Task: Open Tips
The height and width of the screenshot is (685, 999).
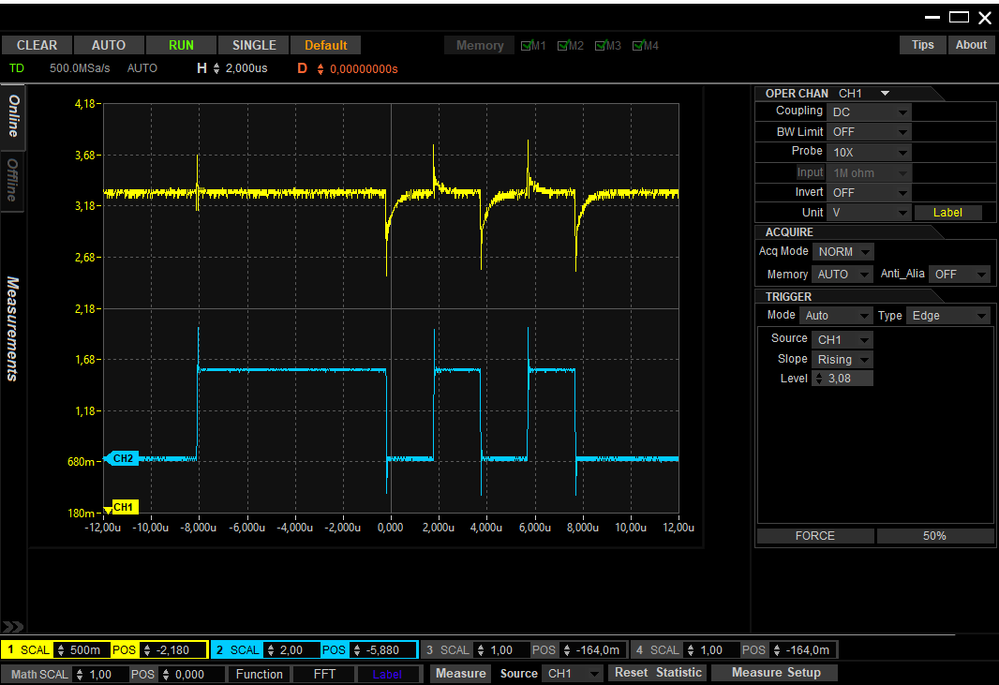Action: click(x=923, y=45)
